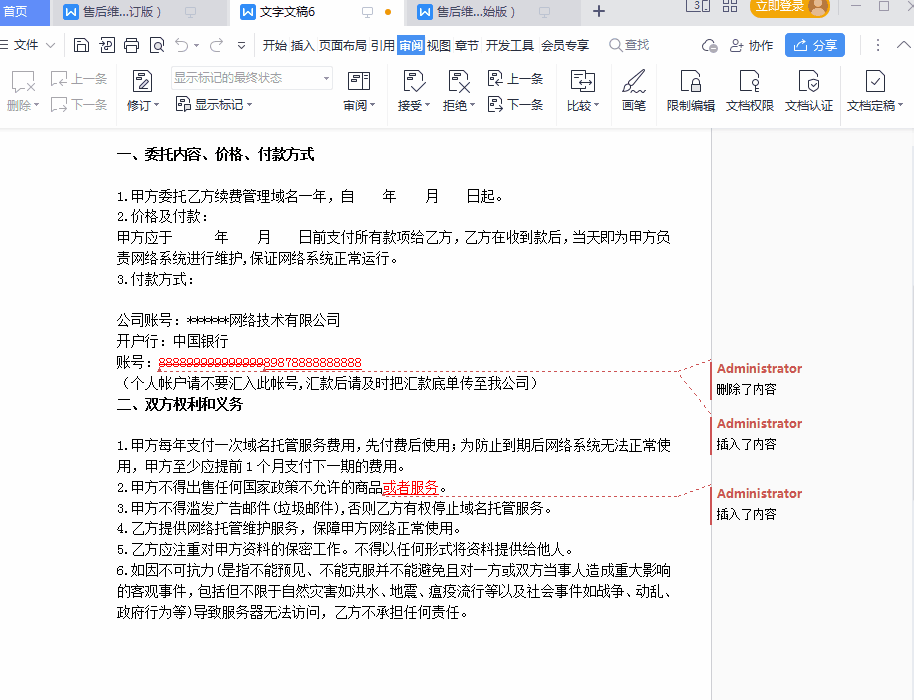
Task: Click the window layout grid icon
Action: [x=730, y=6]
